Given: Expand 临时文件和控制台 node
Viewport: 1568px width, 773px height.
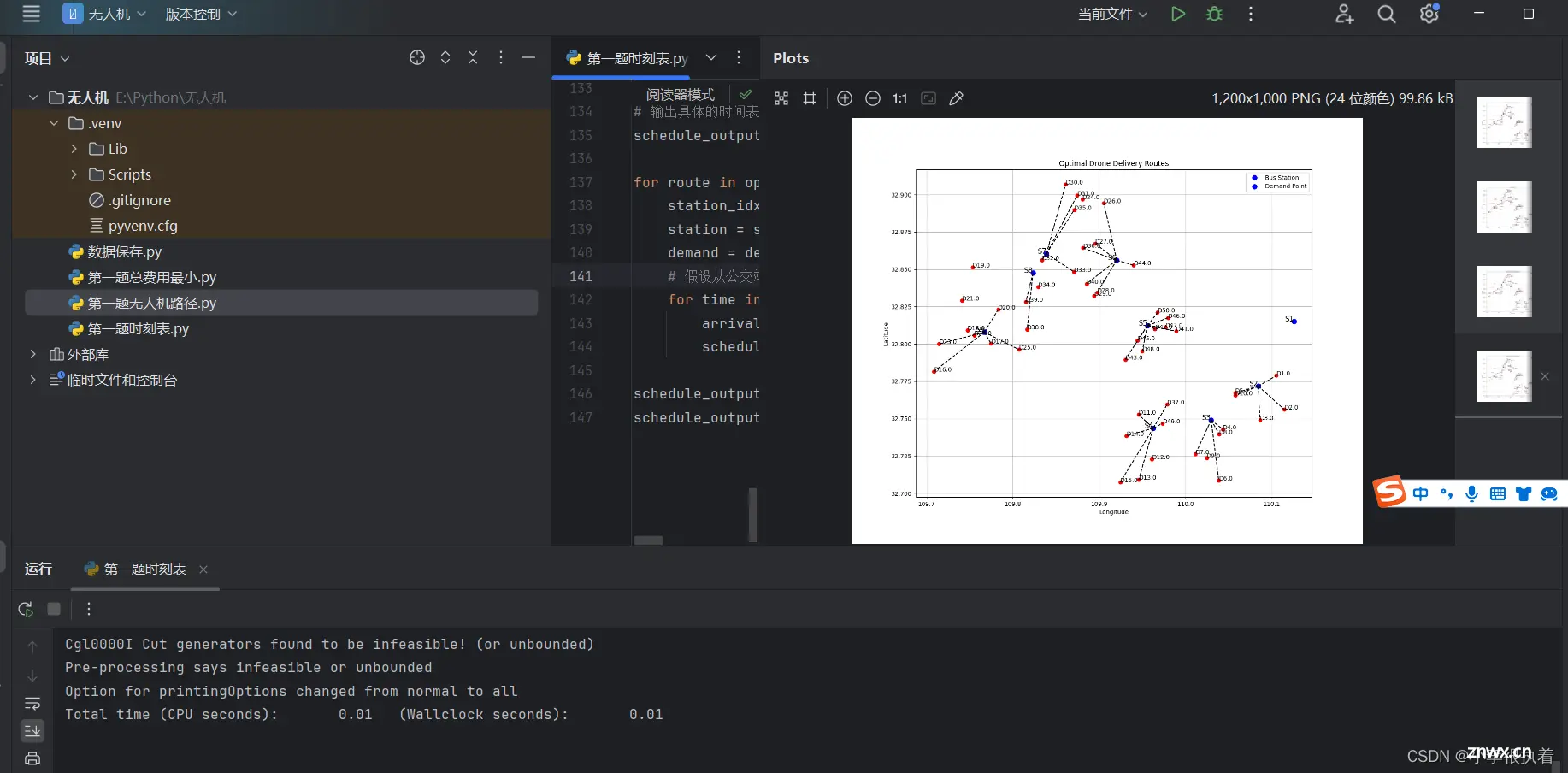Looking at the screenshot, I should coord(33,380).
